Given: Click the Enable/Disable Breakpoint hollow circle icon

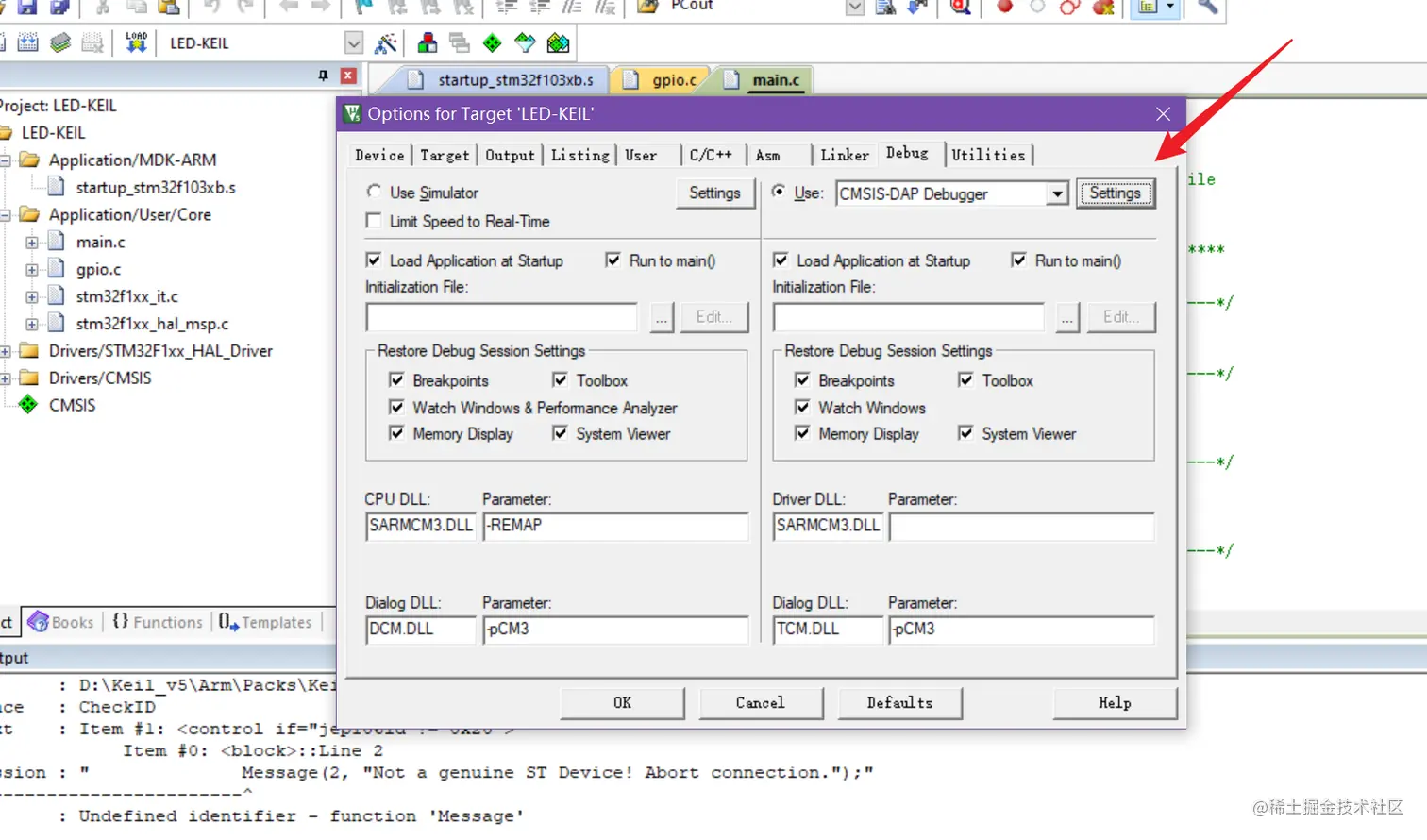Looking at the screenshot, I should tap(1037, 7).
